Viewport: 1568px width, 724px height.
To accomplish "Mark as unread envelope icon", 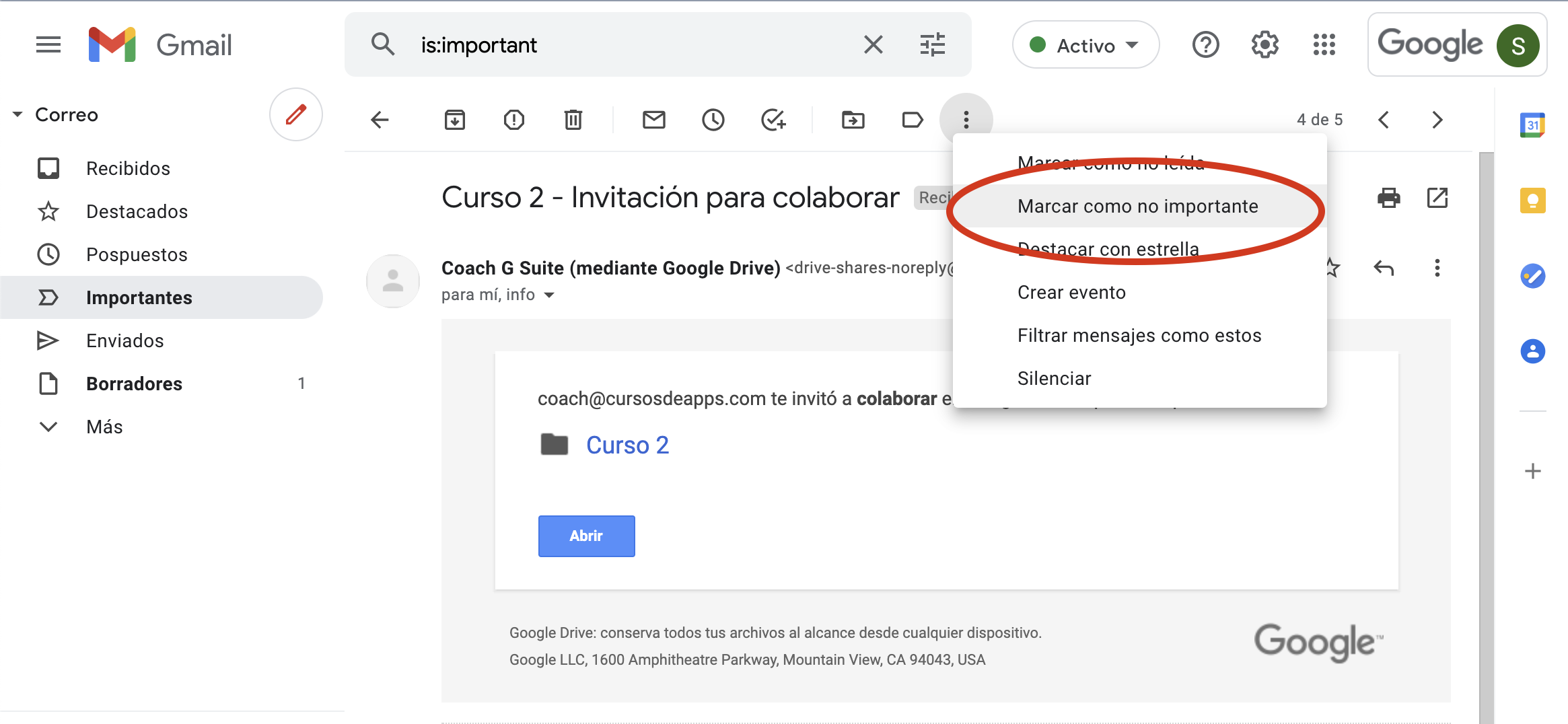I will click(x=654, y=120).
